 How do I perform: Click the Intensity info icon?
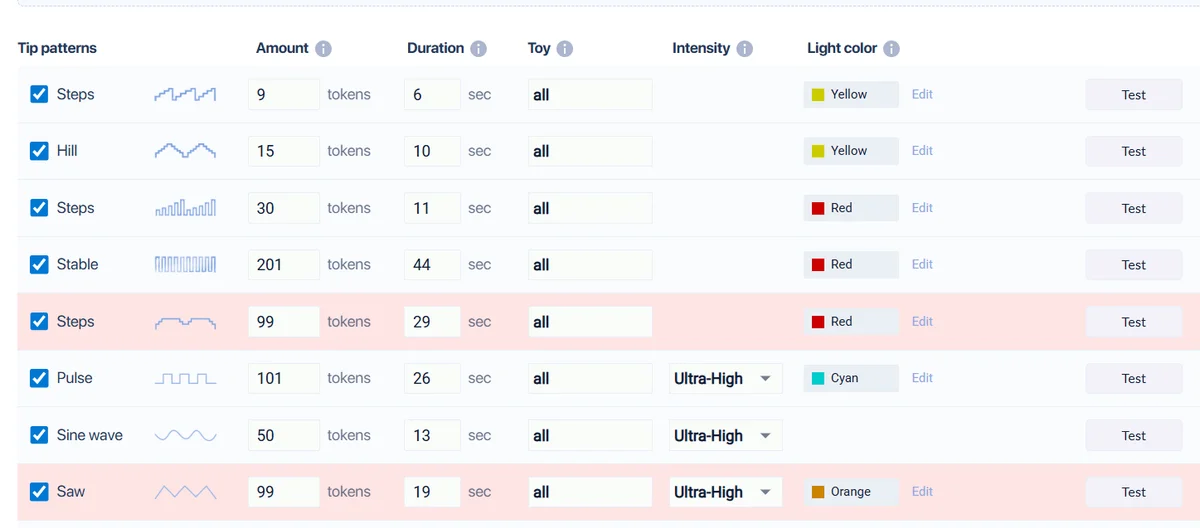tap(744, 49)
